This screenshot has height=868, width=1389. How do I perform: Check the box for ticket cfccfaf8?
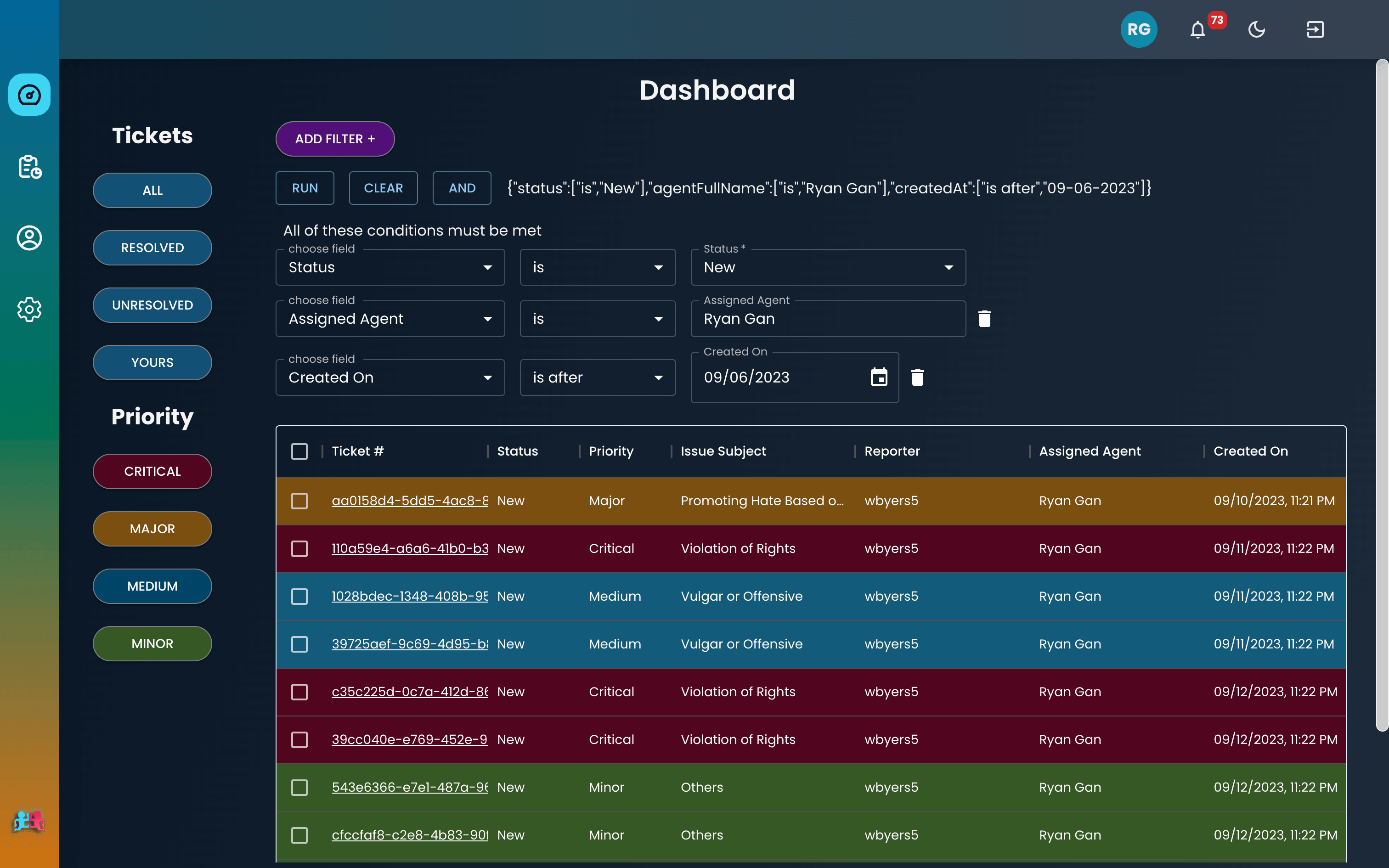pyautogui.click(x=299, y=835)
